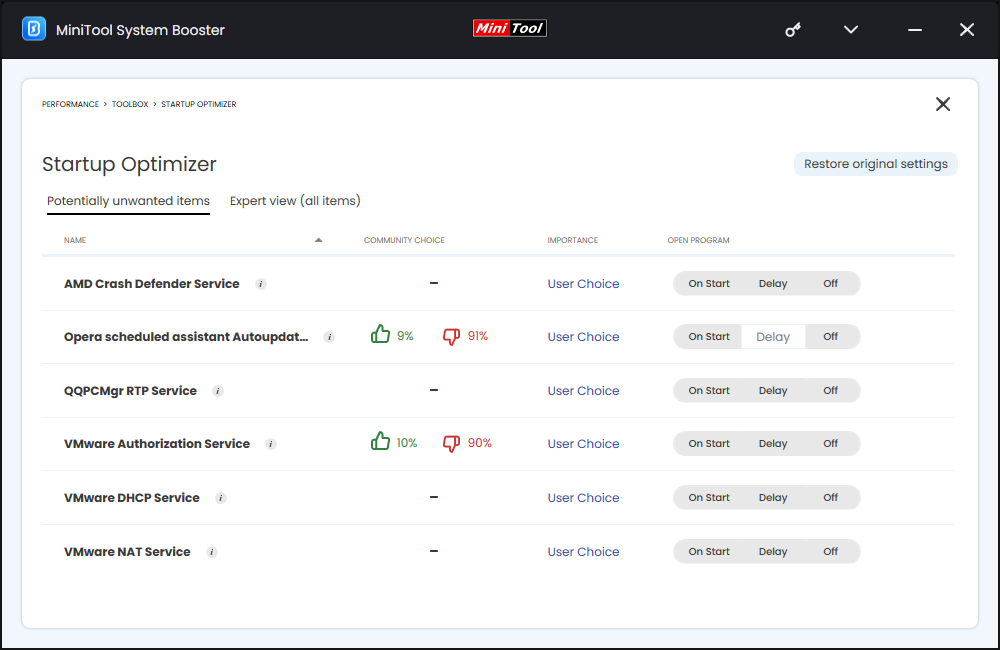
Task: Expand the title bar chevron menu
Action: coord(851,29)
